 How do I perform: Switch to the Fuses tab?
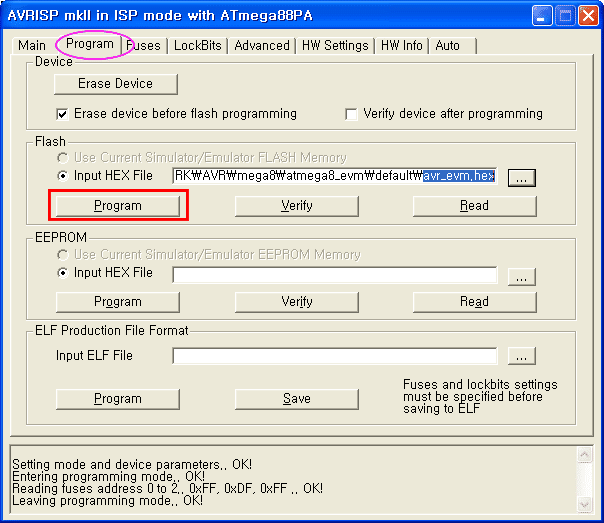point(145,46)
